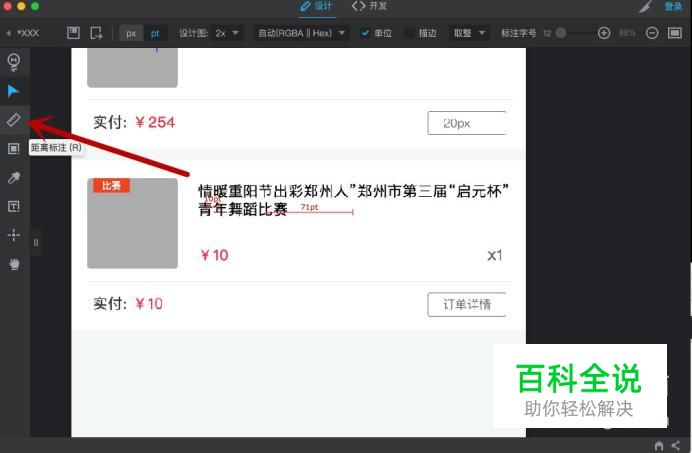Switch unit to px
Image resolution: width=692 pixels, height=453 pixels.
click(131, 33)
